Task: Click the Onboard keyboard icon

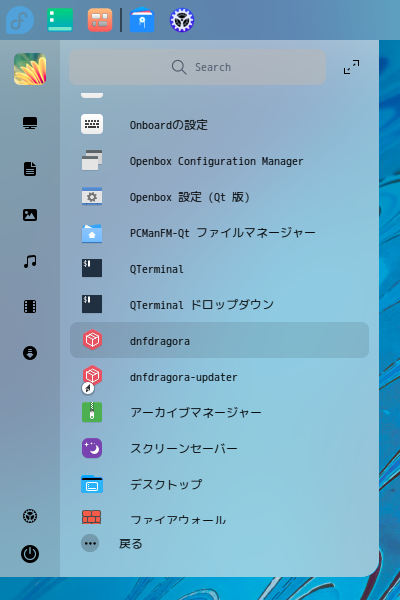Action: (92, 124)
